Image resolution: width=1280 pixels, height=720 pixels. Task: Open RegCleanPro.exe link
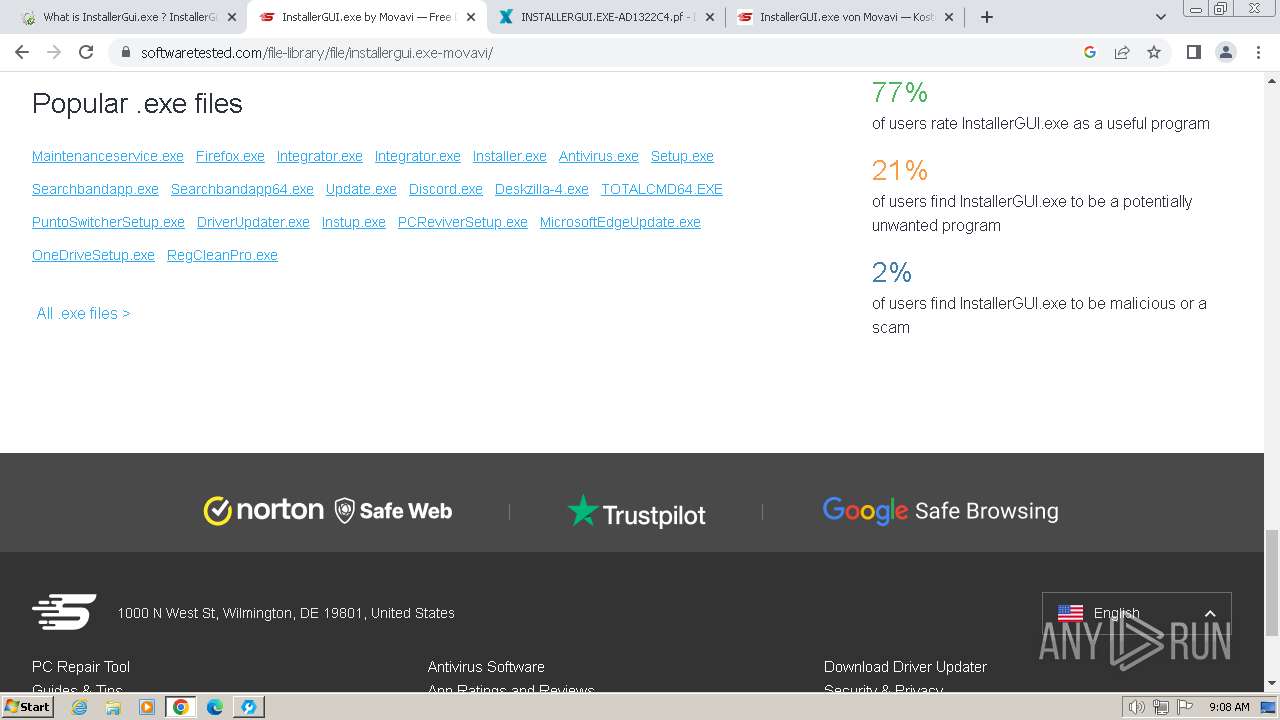tap(222, 255)
